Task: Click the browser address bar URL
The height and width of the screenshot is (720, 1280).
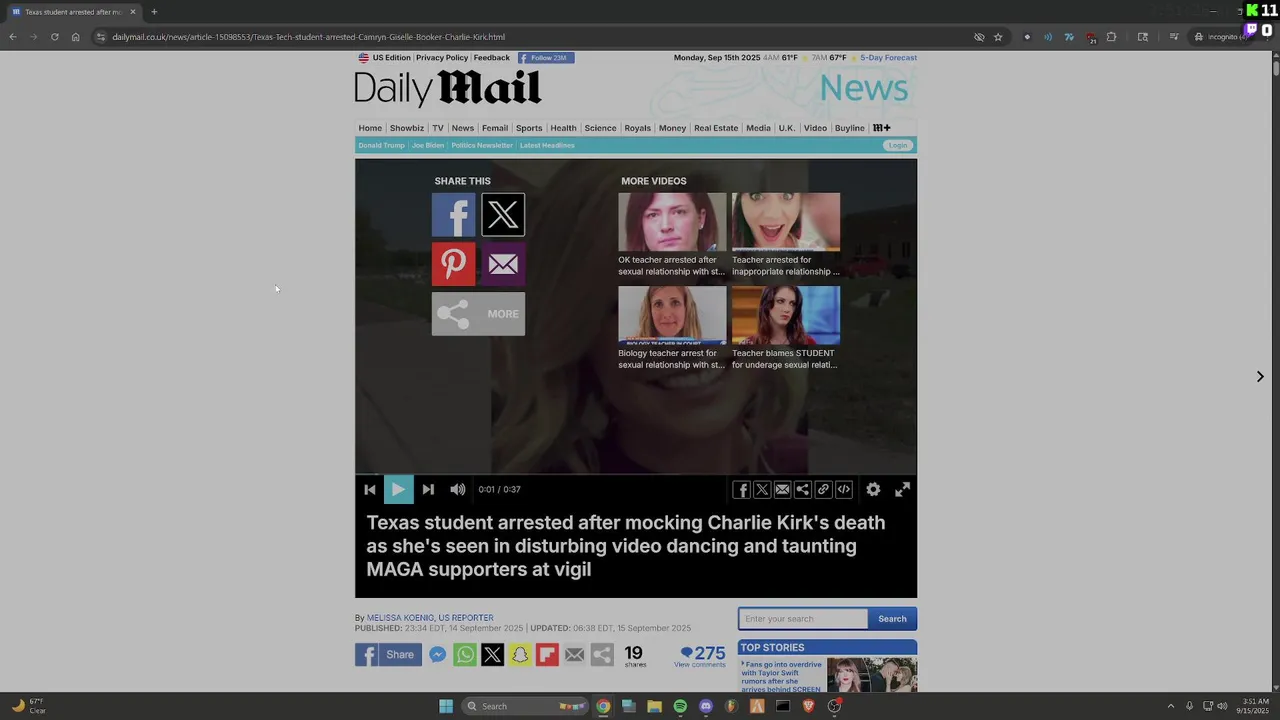Action: tap(308, 37)
